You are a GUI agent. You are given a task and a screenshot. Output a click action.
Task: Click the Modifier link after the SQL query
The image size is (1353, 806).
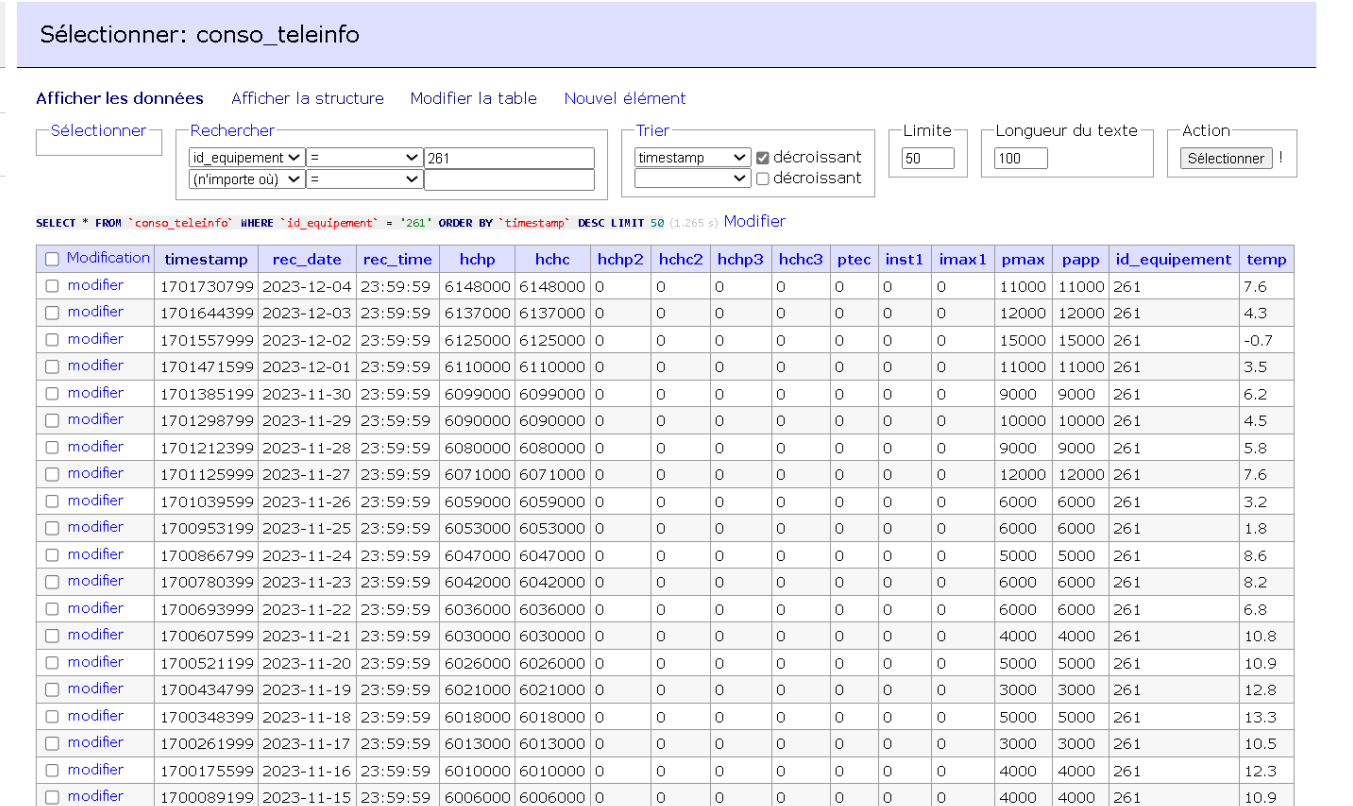[754, 221]
